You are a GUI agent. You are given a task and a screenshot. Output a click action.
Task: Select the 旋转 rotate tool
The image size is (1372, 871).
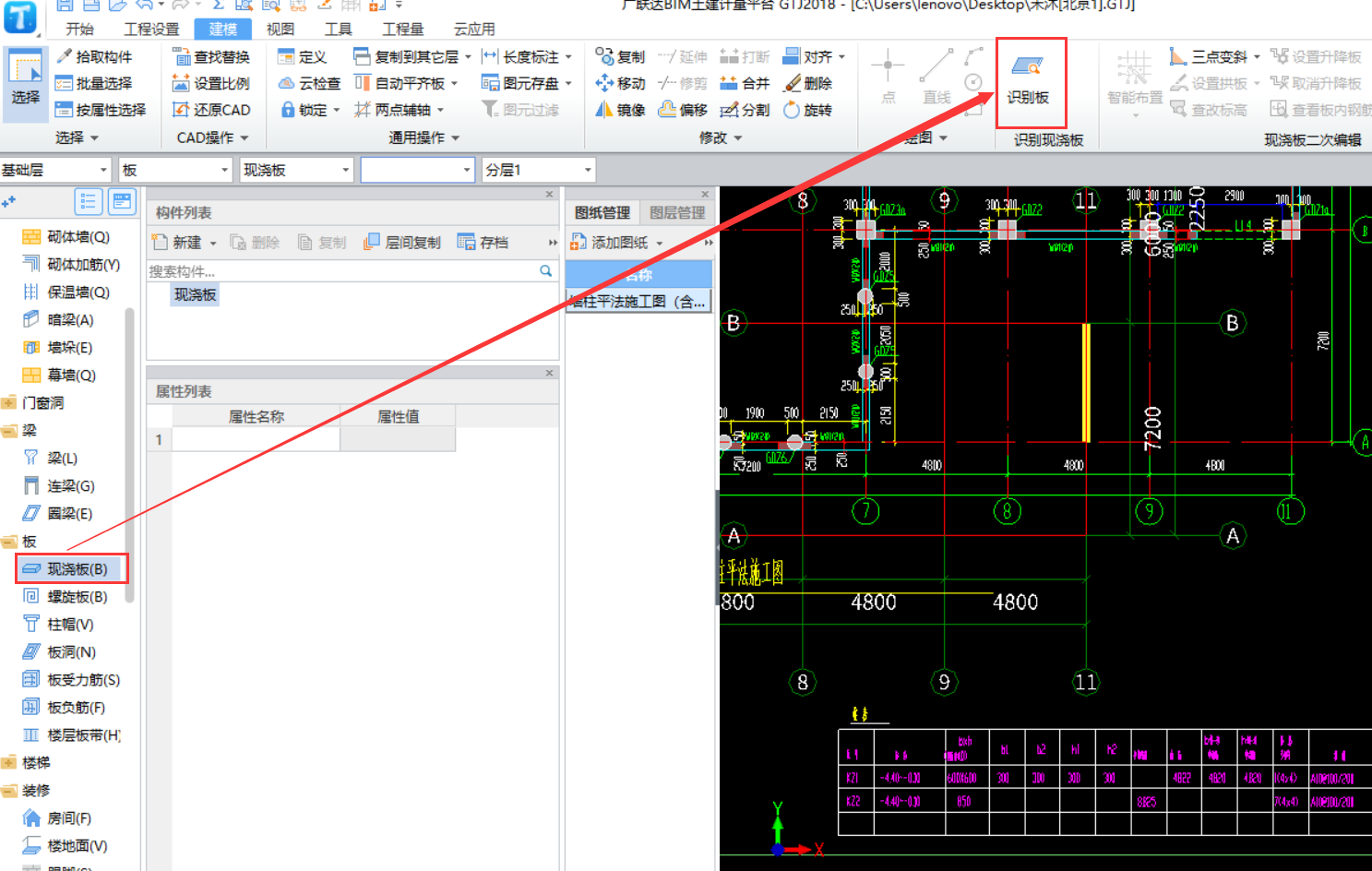pyautogui.click(x=807, y=110)
